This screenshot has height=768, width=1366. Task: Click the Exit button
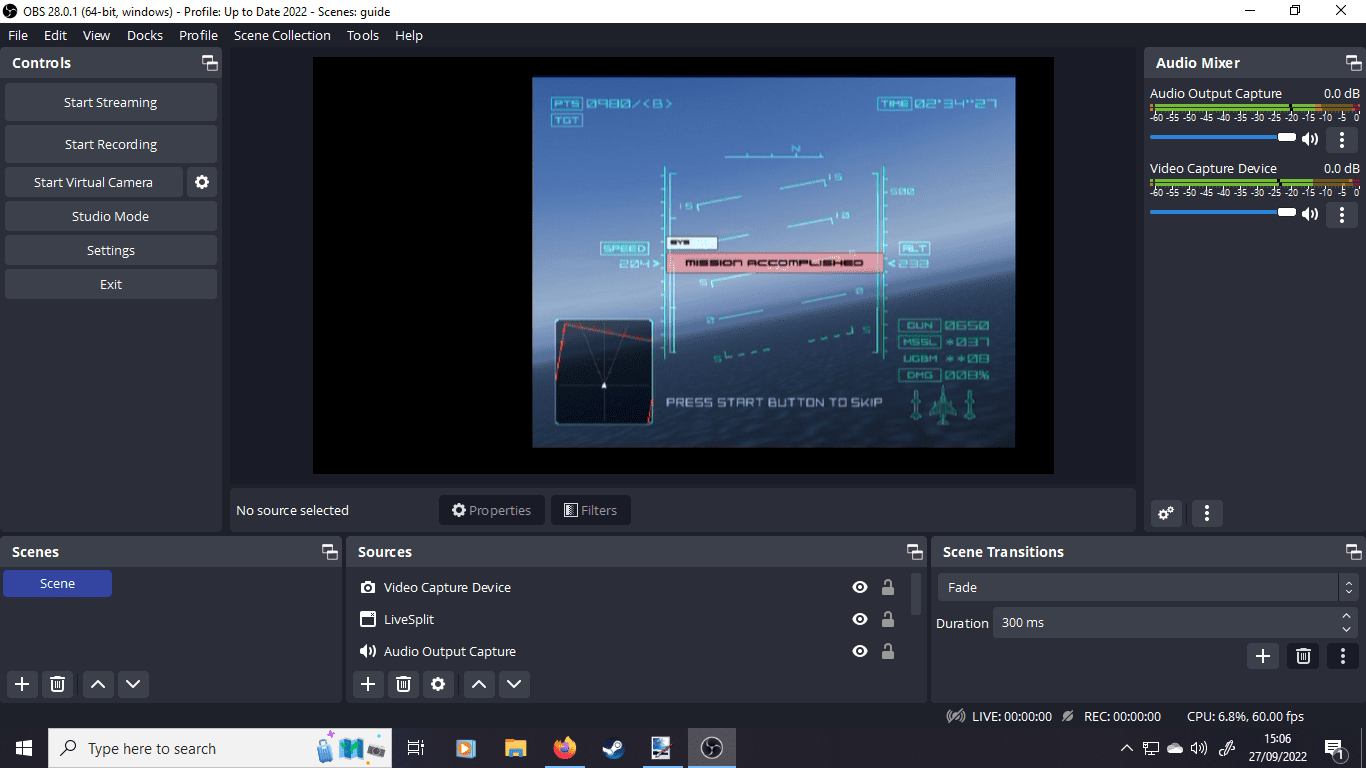[111, 284]
